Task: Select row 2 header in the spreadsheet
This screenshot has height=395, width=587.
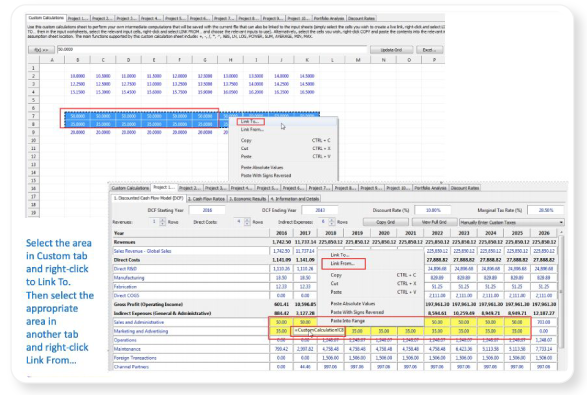Action: tap(33, 76)
